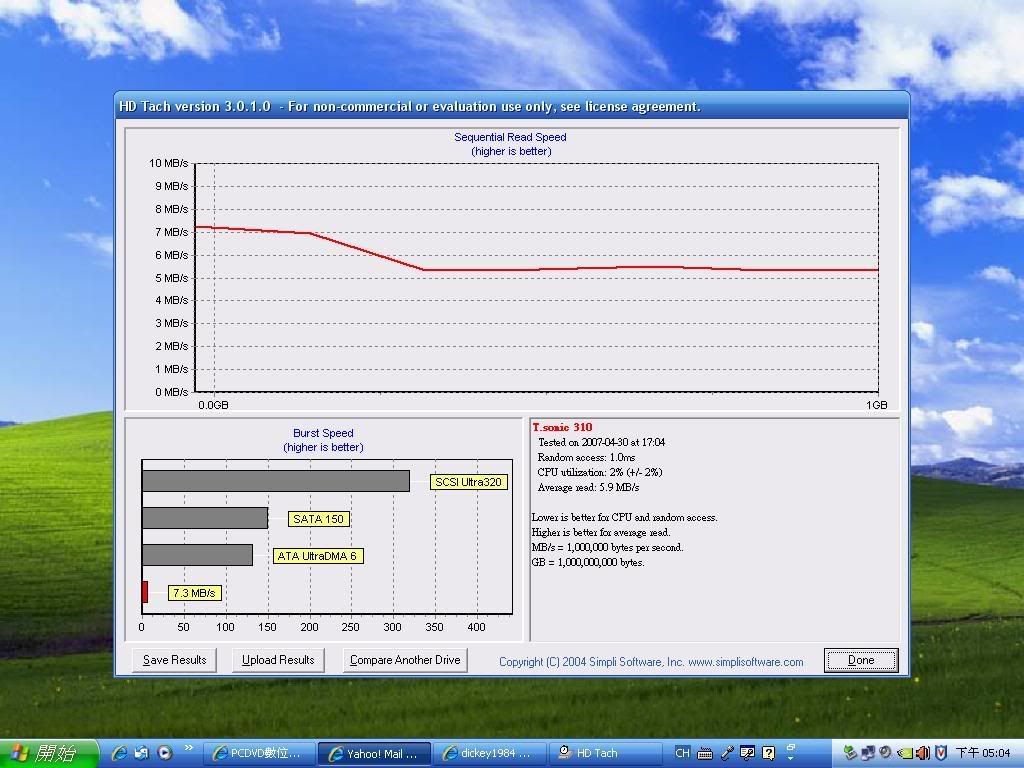Open the Windows Start menu
This screenshot has height=768, width=1024.
click(50, 753)
